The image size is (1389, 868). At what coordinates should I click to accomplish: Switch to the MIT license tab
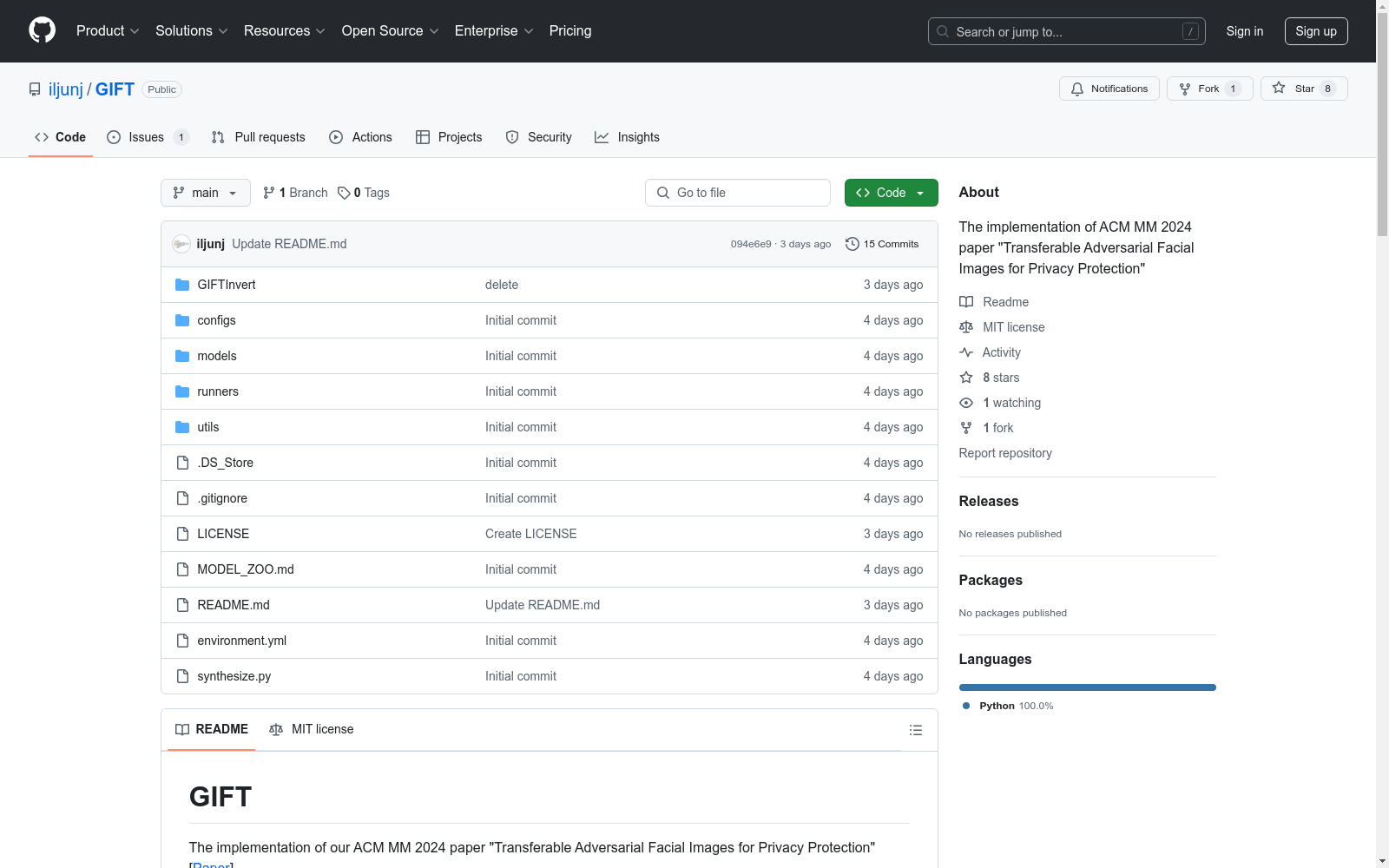point(312,729)
